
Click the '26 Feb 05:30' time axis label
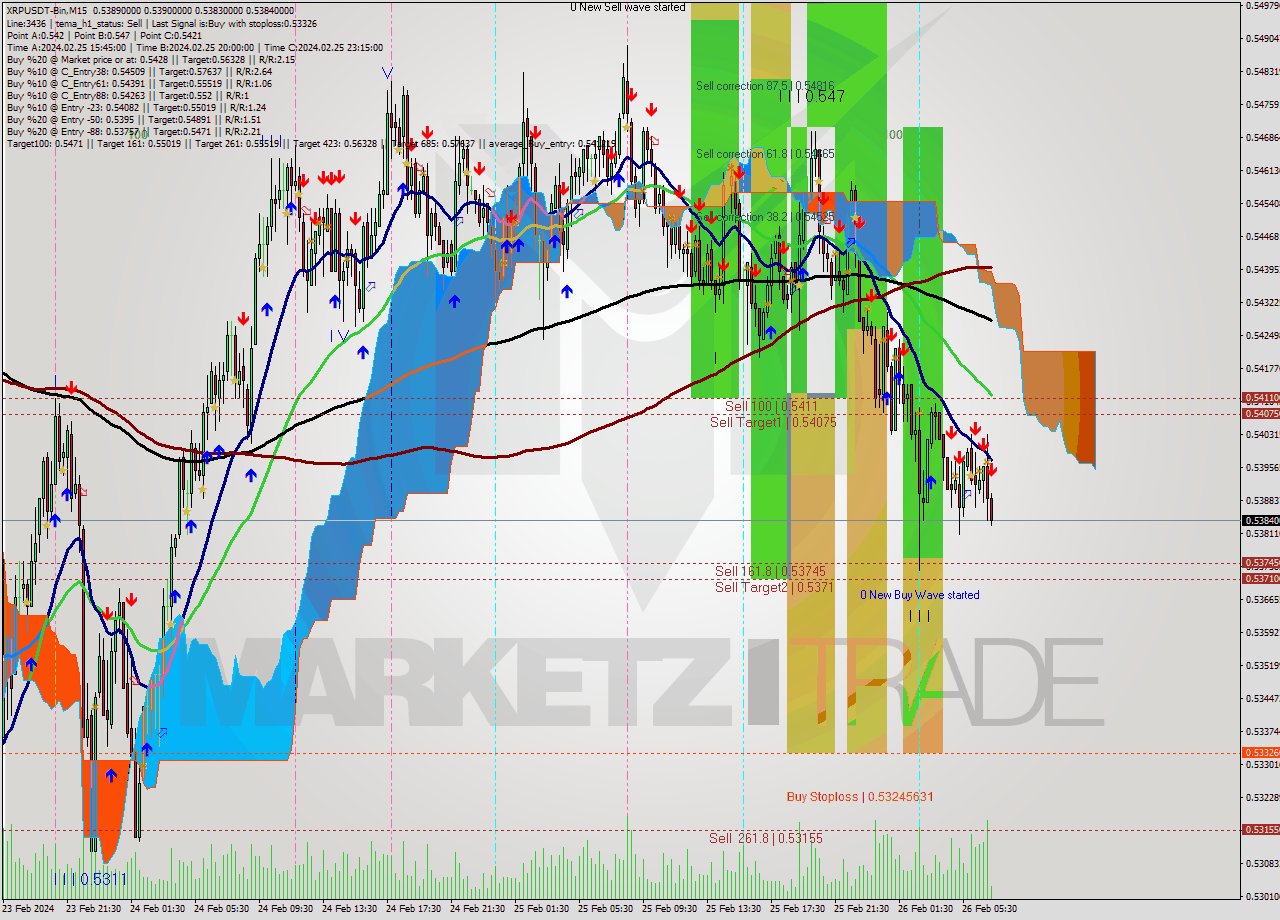pos(991,909)
